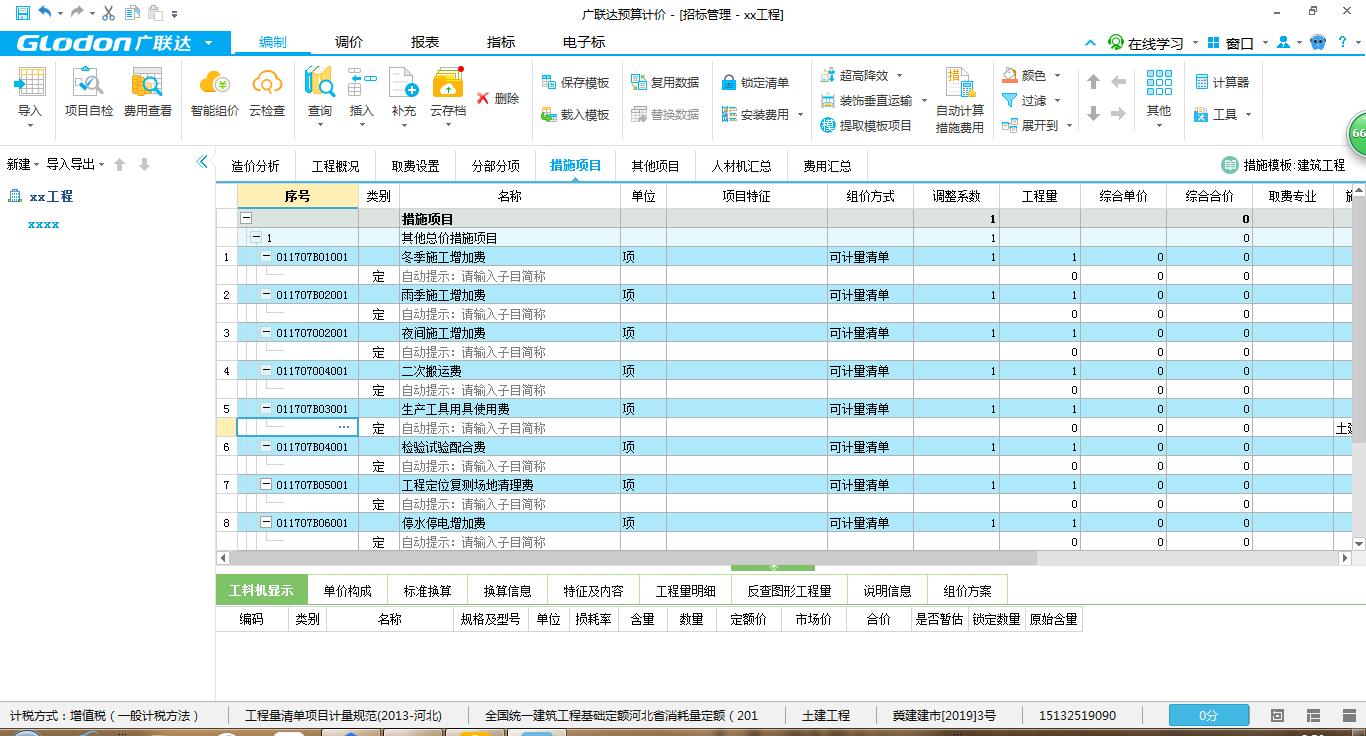The height and width of the screenshot is (736, 1366).
Task: Open the 过滤 filter tool
Action: pos(1031,100)
